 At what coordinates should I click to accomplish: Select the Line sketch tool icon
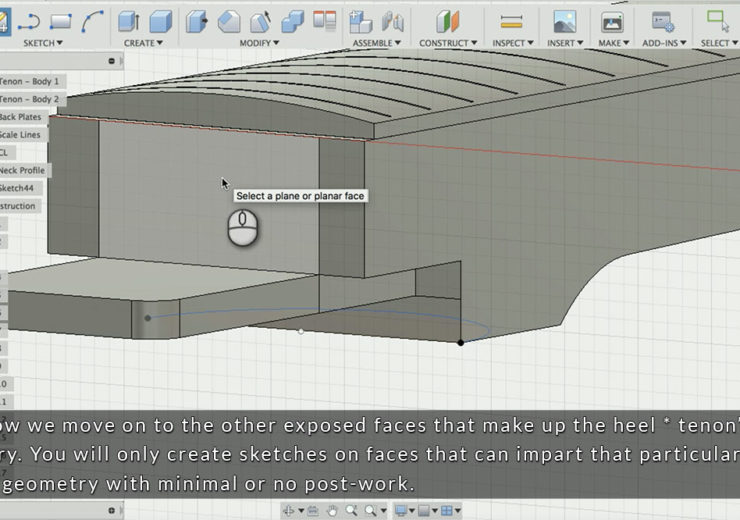[x=28, y=20]
